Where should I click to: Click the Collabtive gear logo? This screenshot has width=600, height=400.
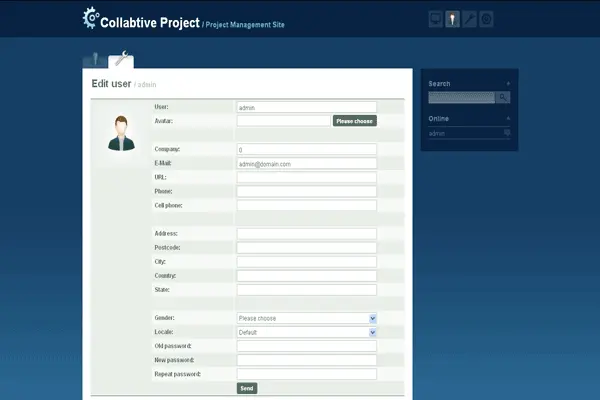(90, 18)
